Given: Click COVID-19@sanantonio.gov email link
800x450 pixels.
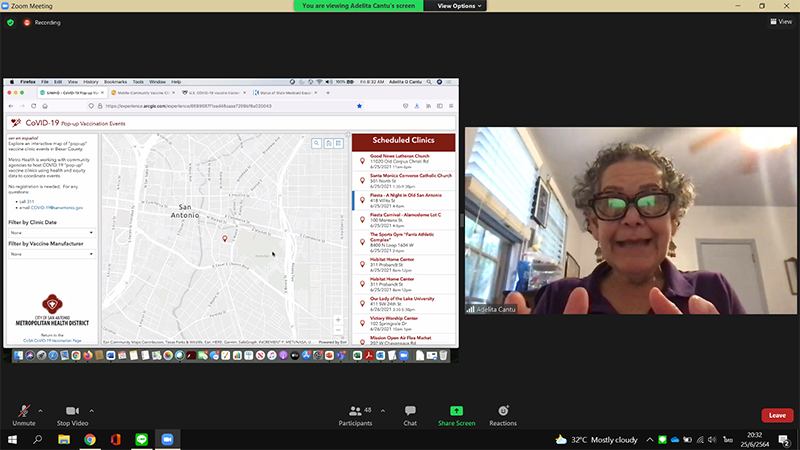Looking at the screenshot, I should pos(57,208).
